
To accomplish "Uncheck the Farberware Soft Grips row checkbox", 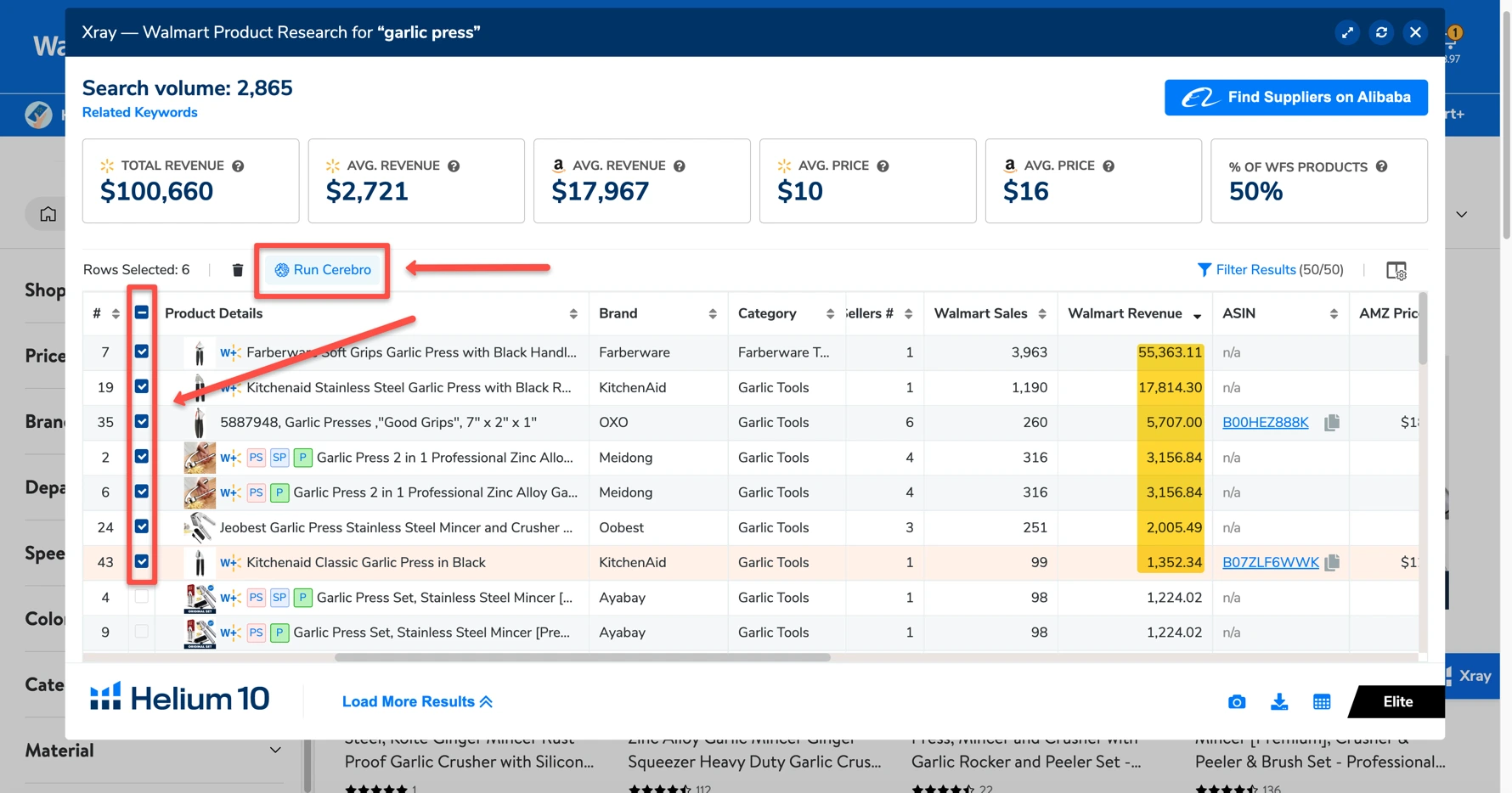I will (x=142, y=352).
